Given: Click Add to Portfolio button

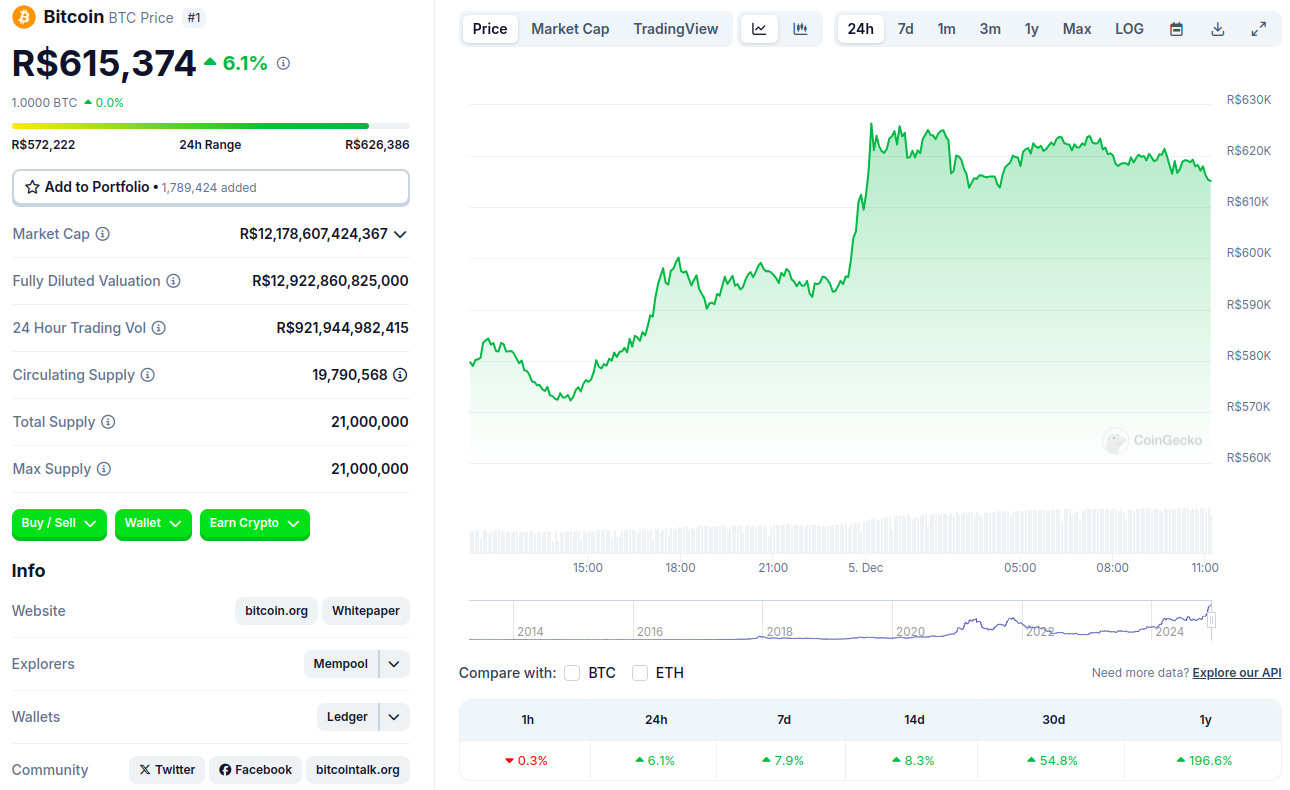Looking at the screenshot, I should (x=211, y=187).
